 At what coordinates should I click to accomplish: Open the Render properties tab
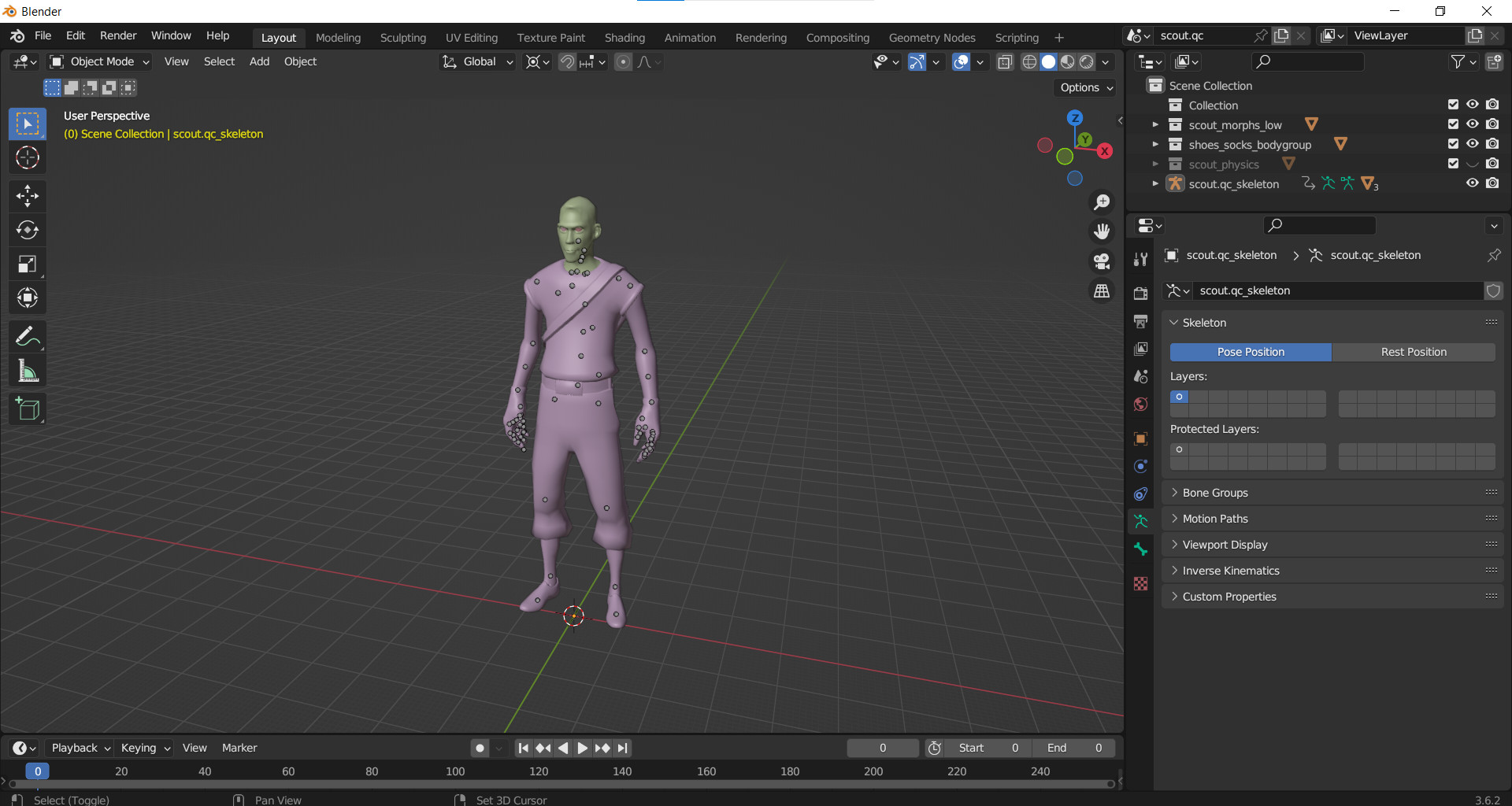1140,293
